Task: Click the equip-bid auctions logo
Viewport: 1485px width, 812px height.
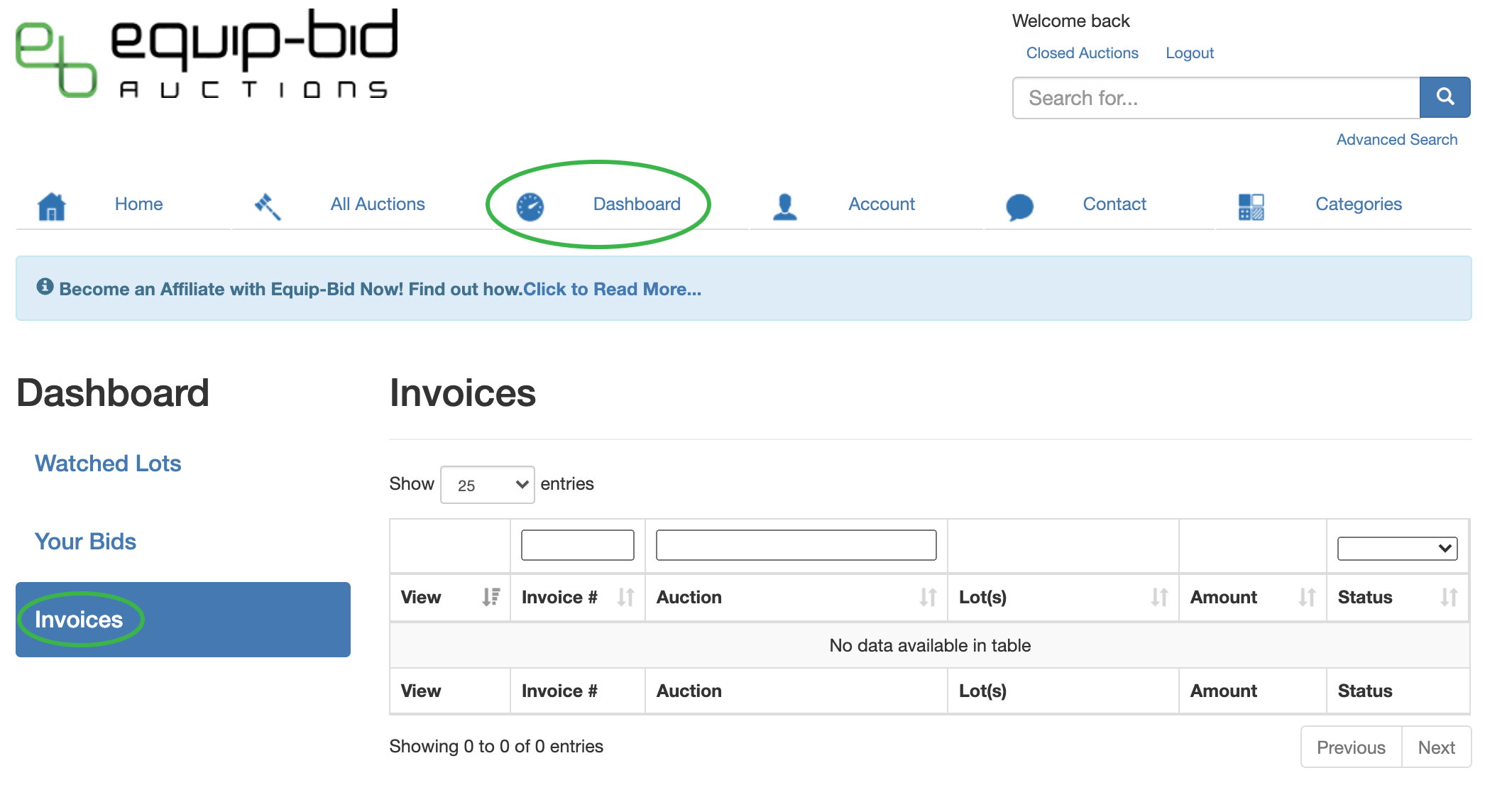Action: [x=207, y=54]
